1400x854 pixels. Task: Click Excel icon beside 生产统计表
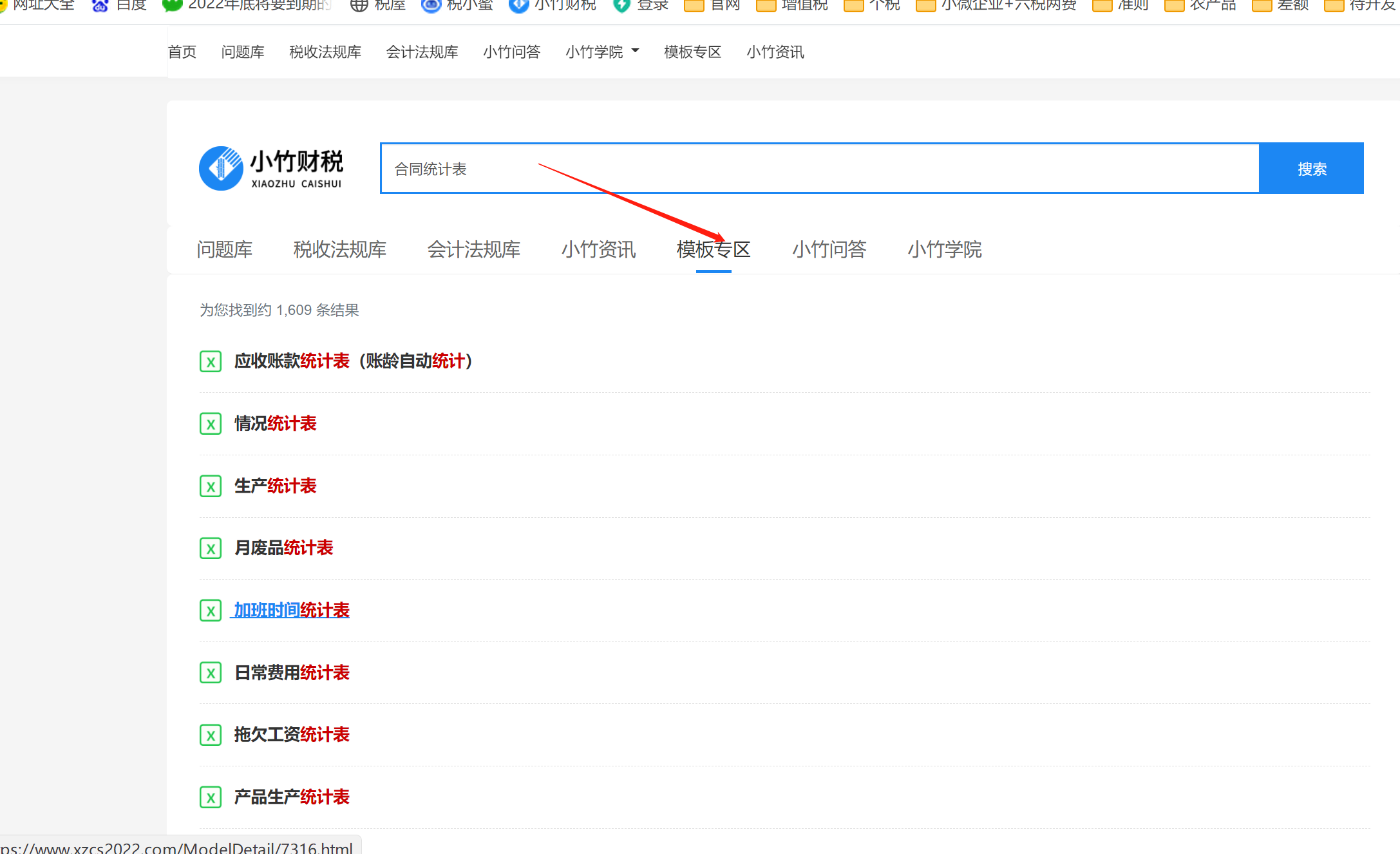[211, 486]
